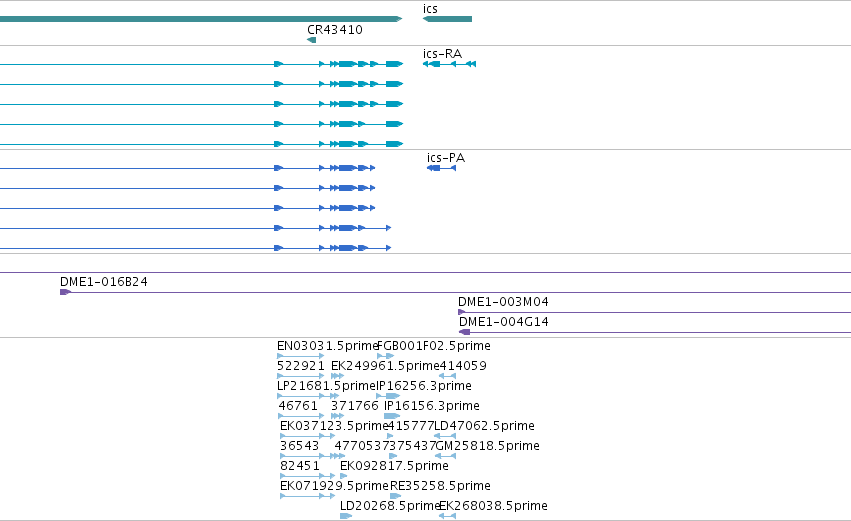Image resolution: width=851 pixels, height=521 pixels.
Task: Select the RE35258.5prime EST label
Action: coord(440,486)
